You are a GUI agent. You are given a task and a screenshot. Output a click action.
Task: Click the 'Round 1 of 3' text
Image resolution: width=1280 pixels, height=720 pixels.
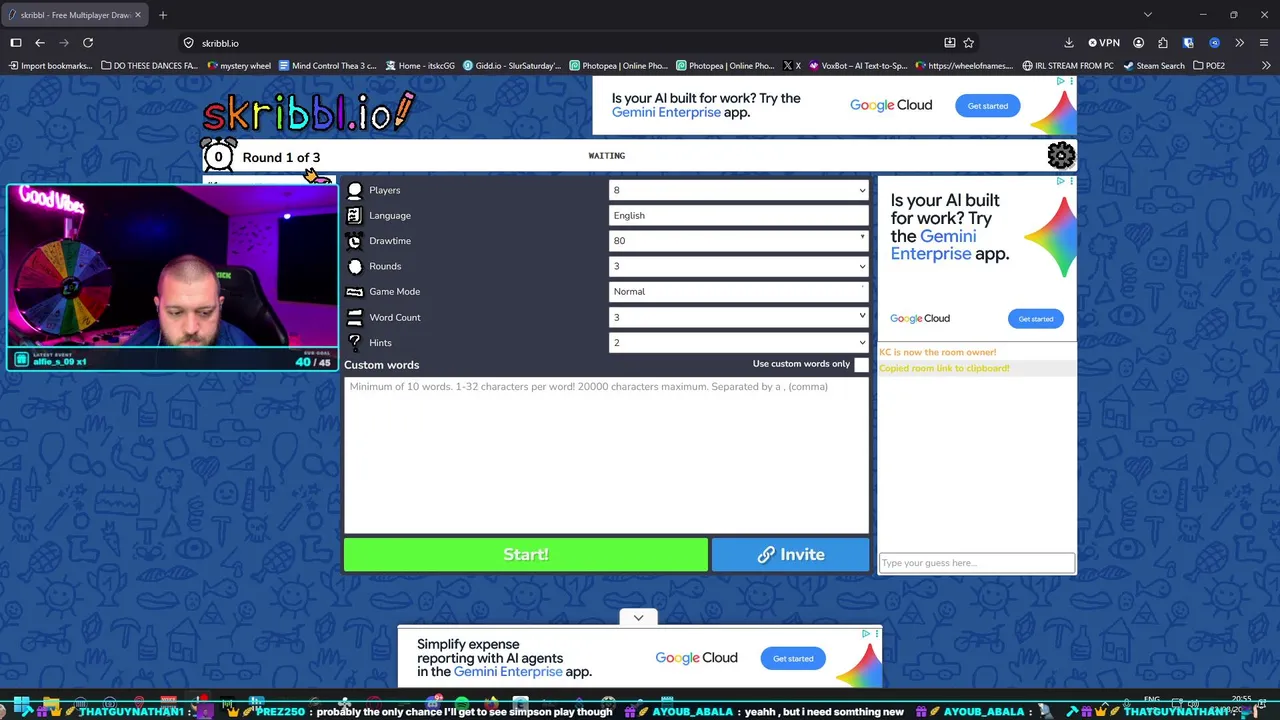[281, 157]
